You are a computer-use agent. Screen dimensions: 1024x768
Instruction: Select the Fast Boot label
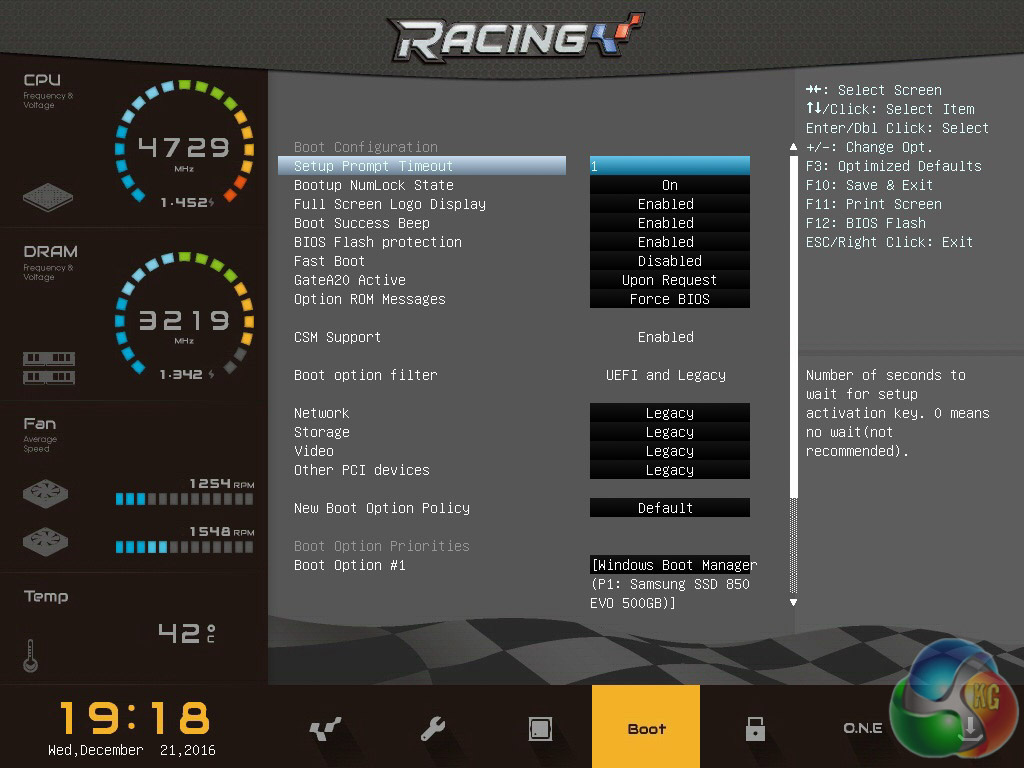[x=329, y=261]
